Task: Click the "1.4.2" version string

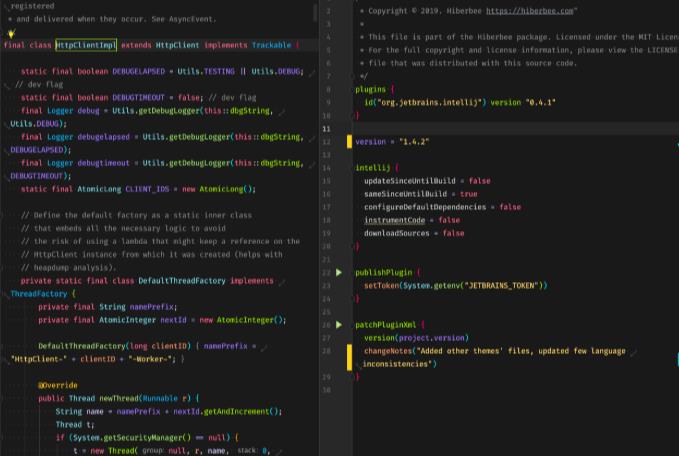Action: 414,142
